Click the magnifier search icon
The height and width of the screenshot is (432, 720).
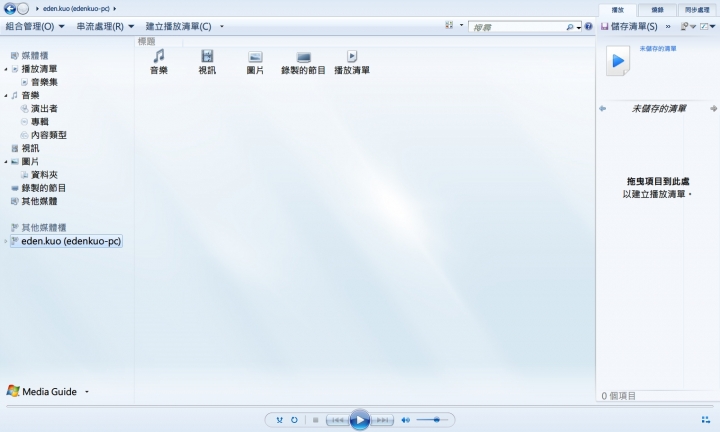(x=570, y=27)
